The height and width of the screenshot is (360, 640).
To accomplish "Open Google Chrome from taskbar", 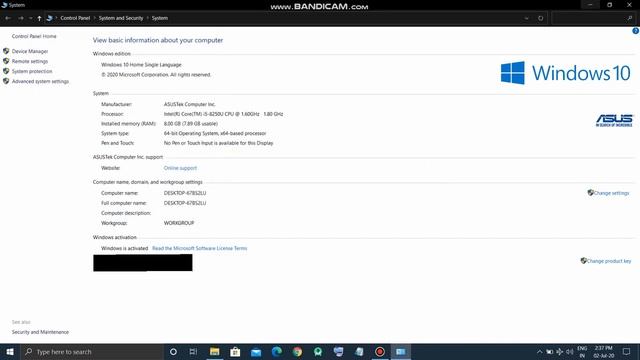I will [298, 351].
